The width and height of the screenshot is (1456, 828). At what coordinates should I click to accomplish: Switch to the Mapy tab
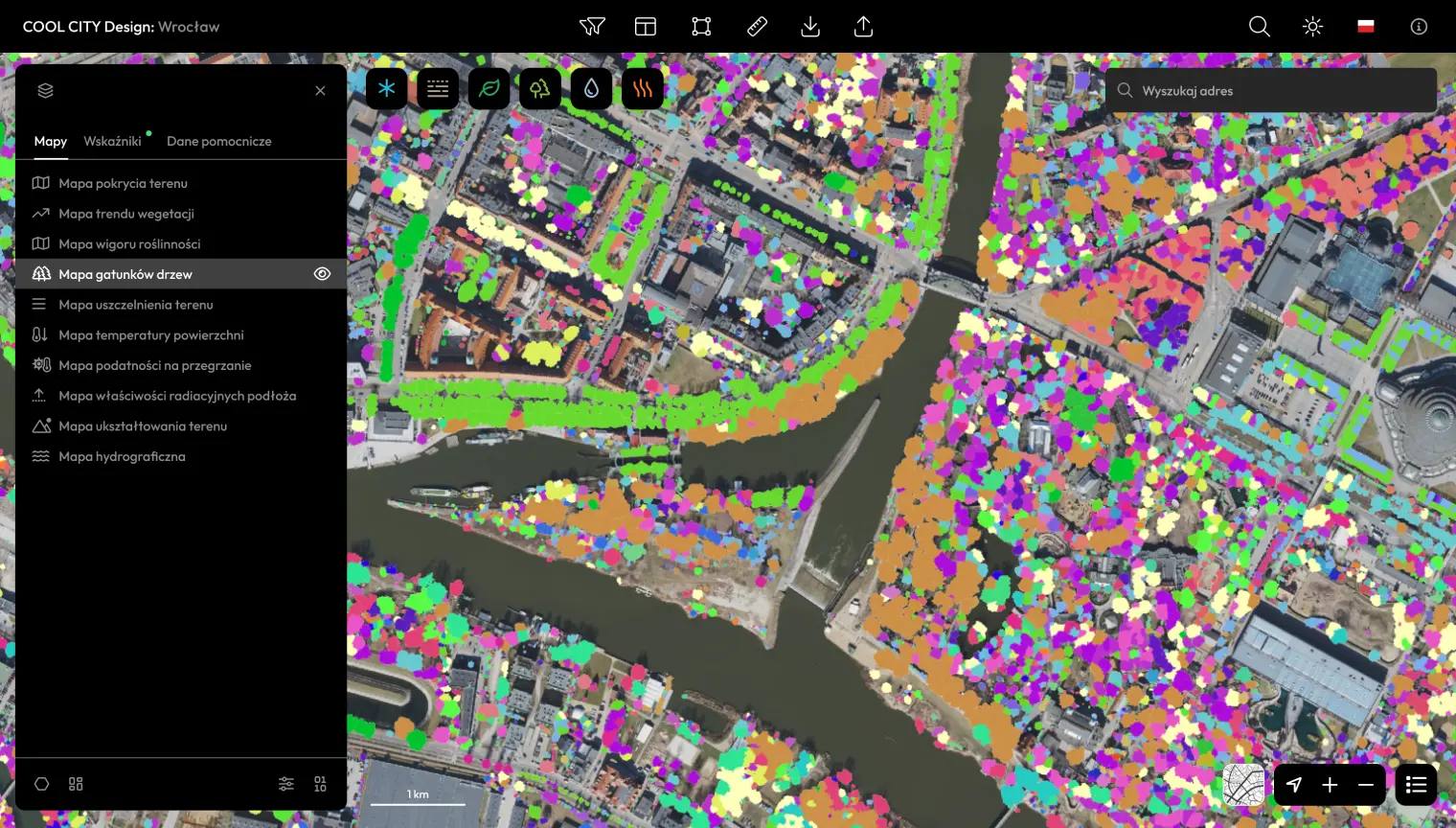(51, 141)
